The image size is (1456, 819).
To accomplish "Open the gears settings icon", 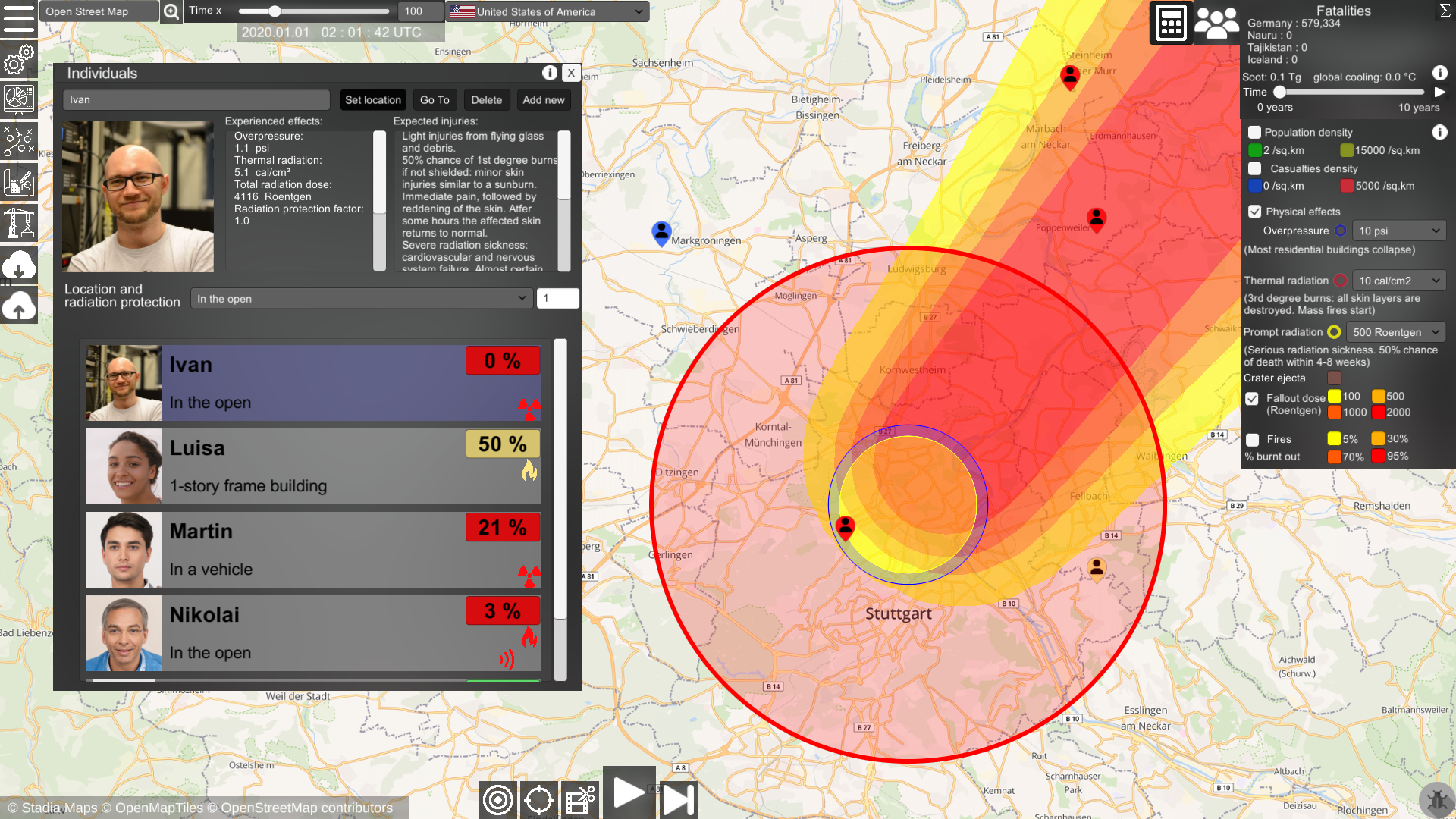I will 18,59.
